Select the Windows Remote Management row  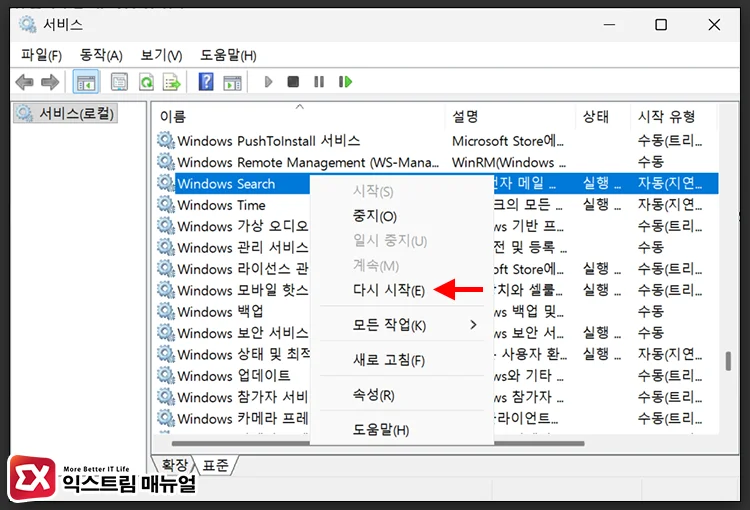(435, 162)
